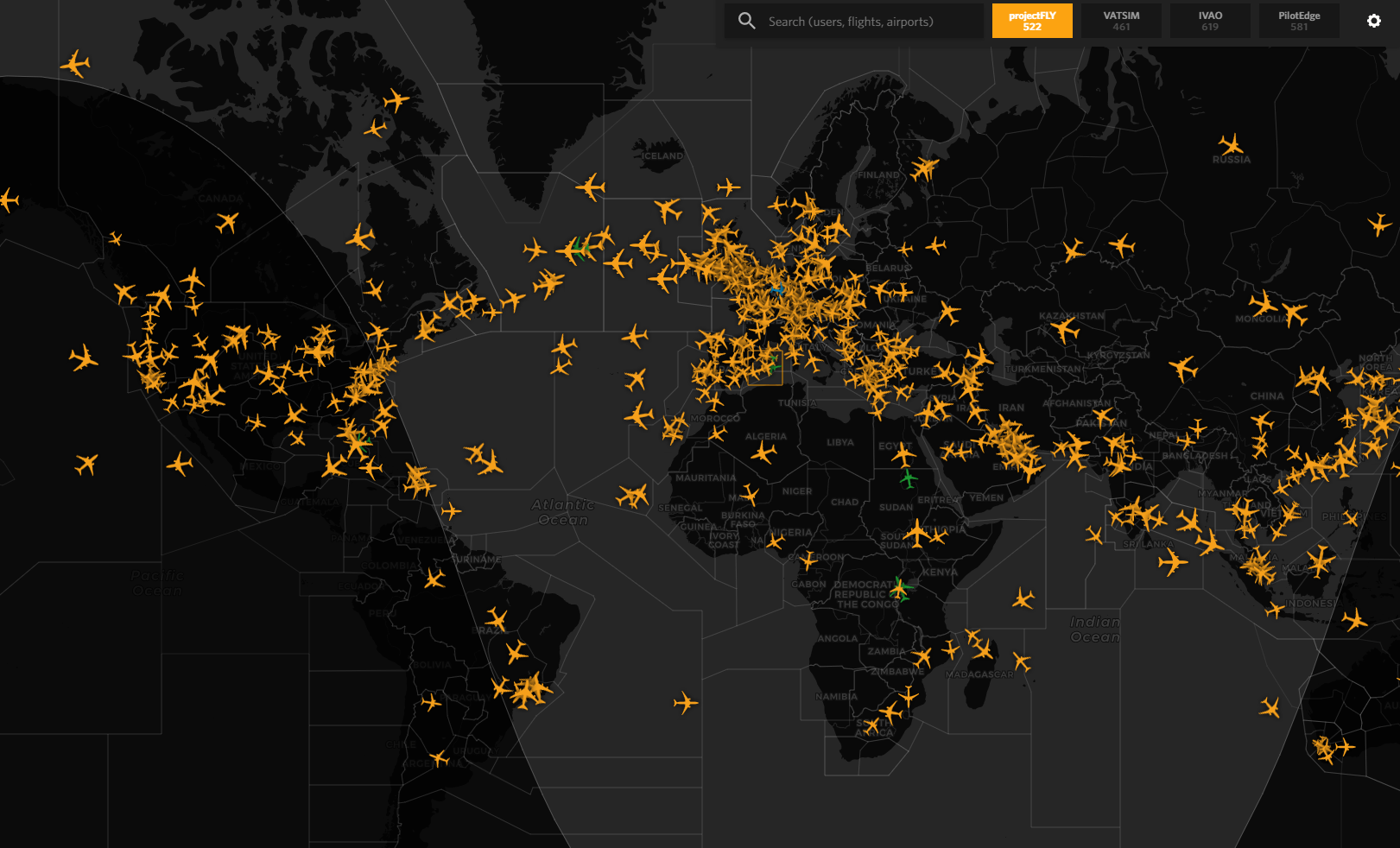Screen dimensions: 1400x848
Task: Select the plane west of Senegal over ocean
Action: click(633, 496)
